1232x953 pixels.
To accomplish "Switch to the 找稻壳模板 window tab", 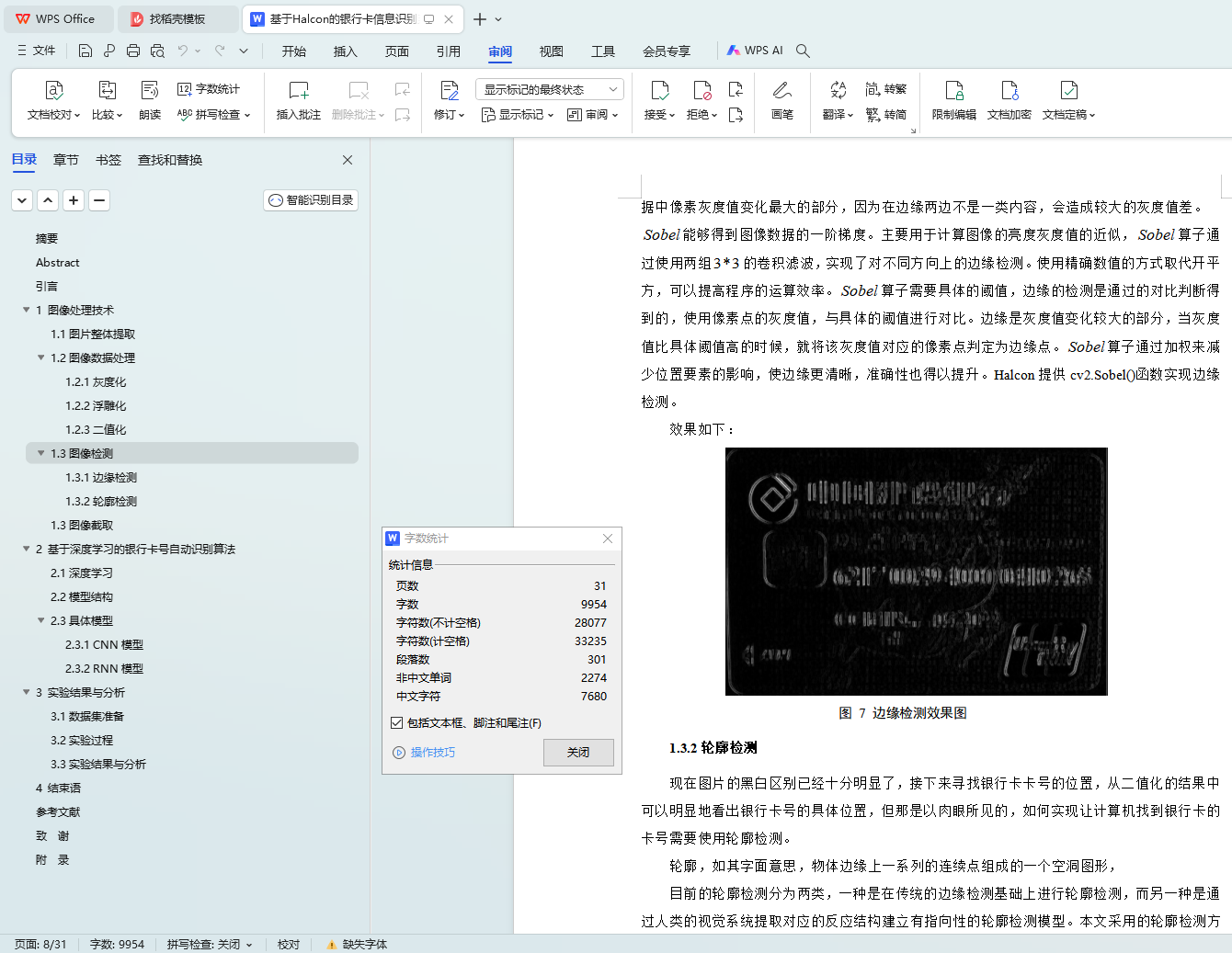I will pos(177,18).
